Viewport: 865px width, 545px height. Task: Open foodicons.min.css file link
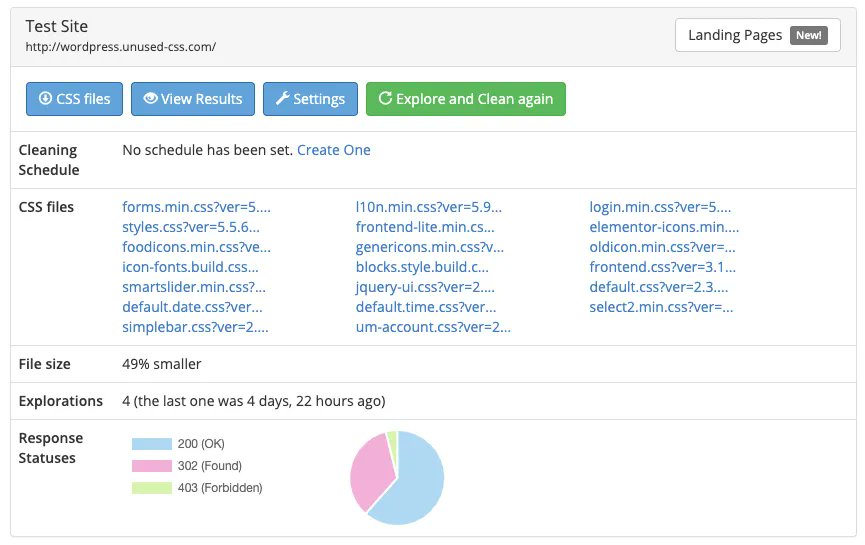coord(196,247)
